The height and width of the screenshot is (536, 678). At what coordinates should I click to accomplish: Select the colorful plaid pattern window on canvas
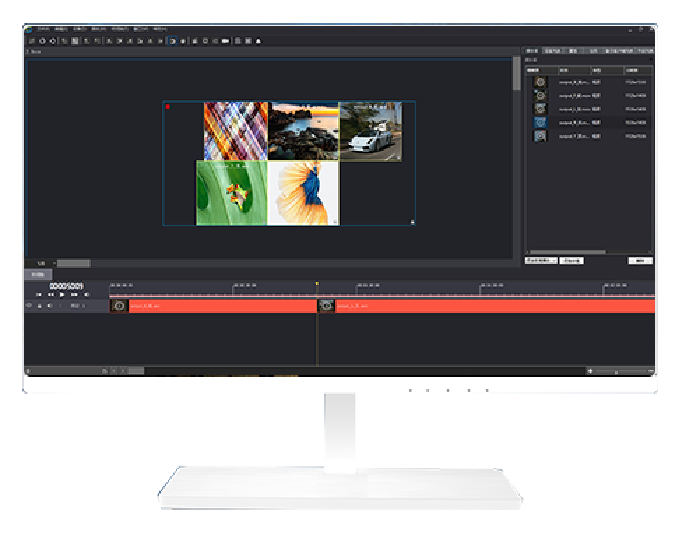[236, 131]
